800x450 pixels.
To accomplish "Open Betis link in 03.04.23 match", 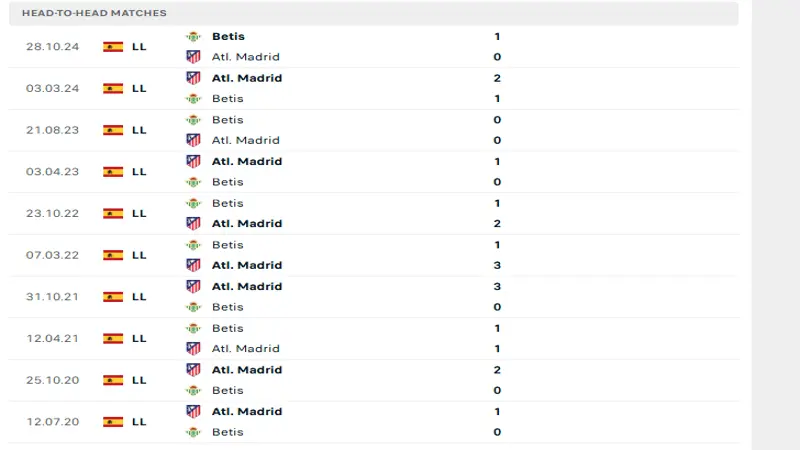I will [x=227, y=182].
